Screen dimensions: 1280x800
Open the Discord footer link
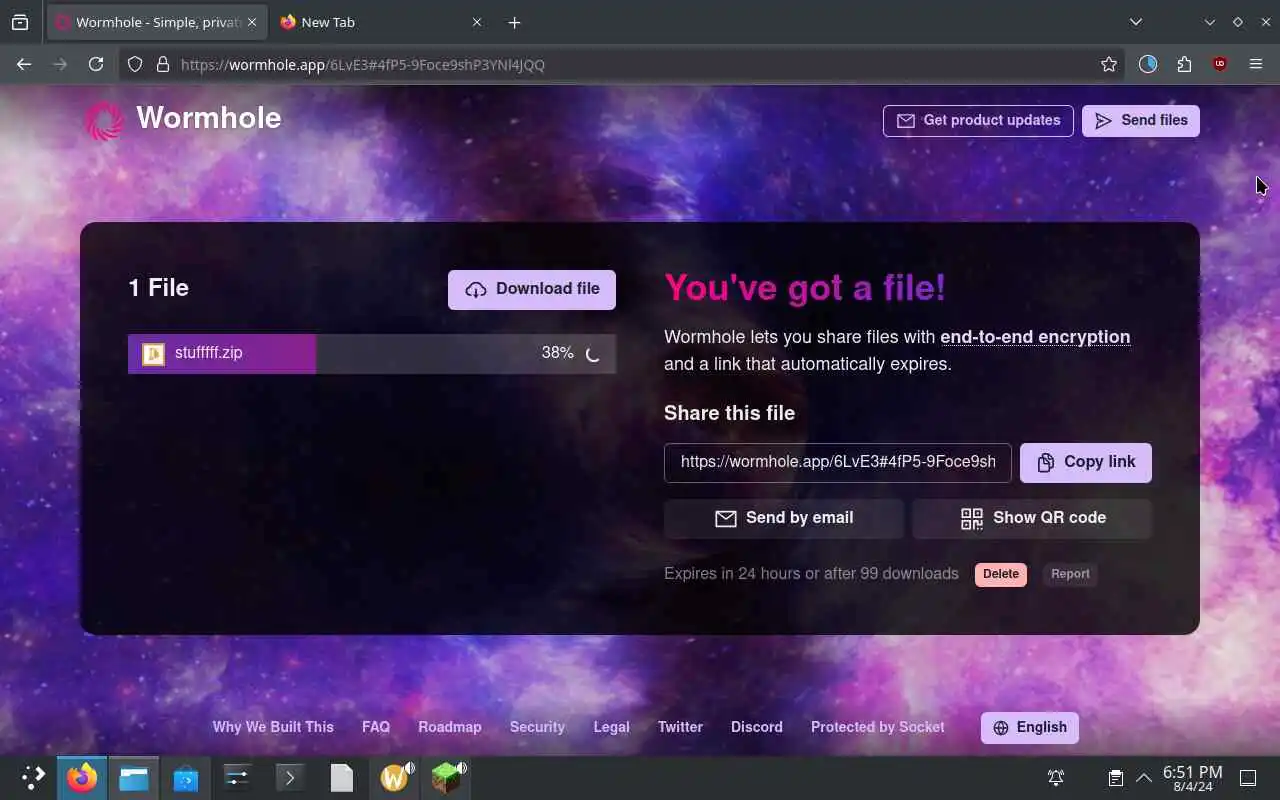[x=757, y=727]
